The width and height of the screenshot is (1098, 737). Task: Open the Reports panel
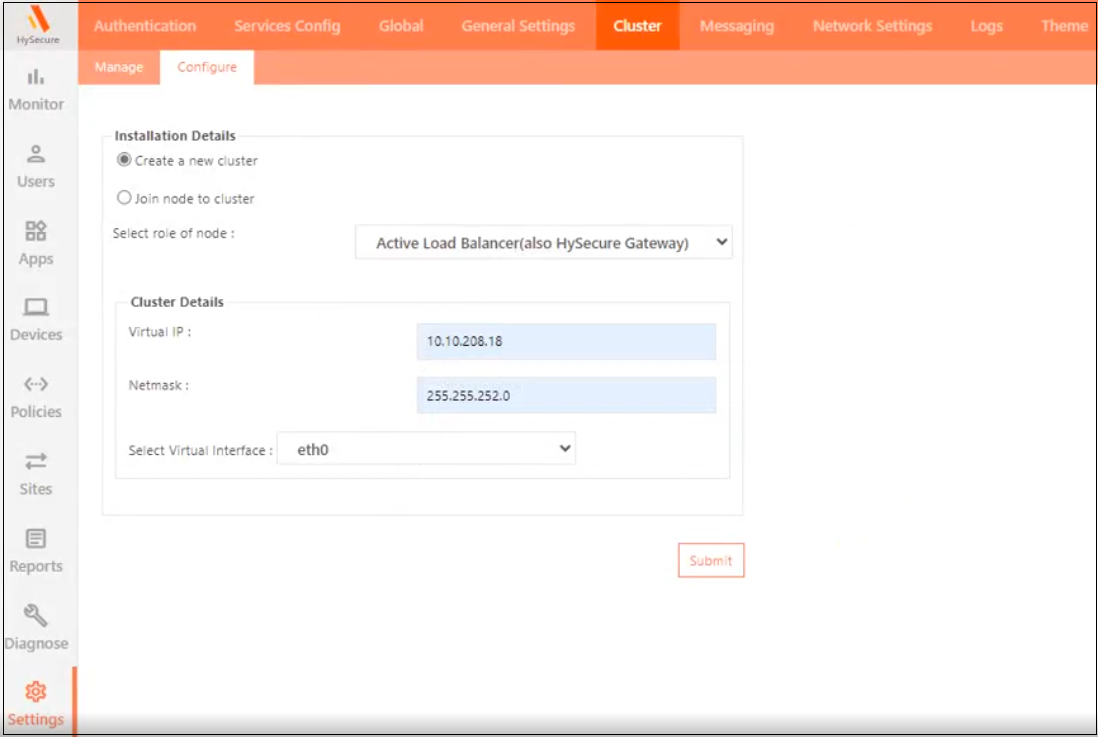[37, 551]
